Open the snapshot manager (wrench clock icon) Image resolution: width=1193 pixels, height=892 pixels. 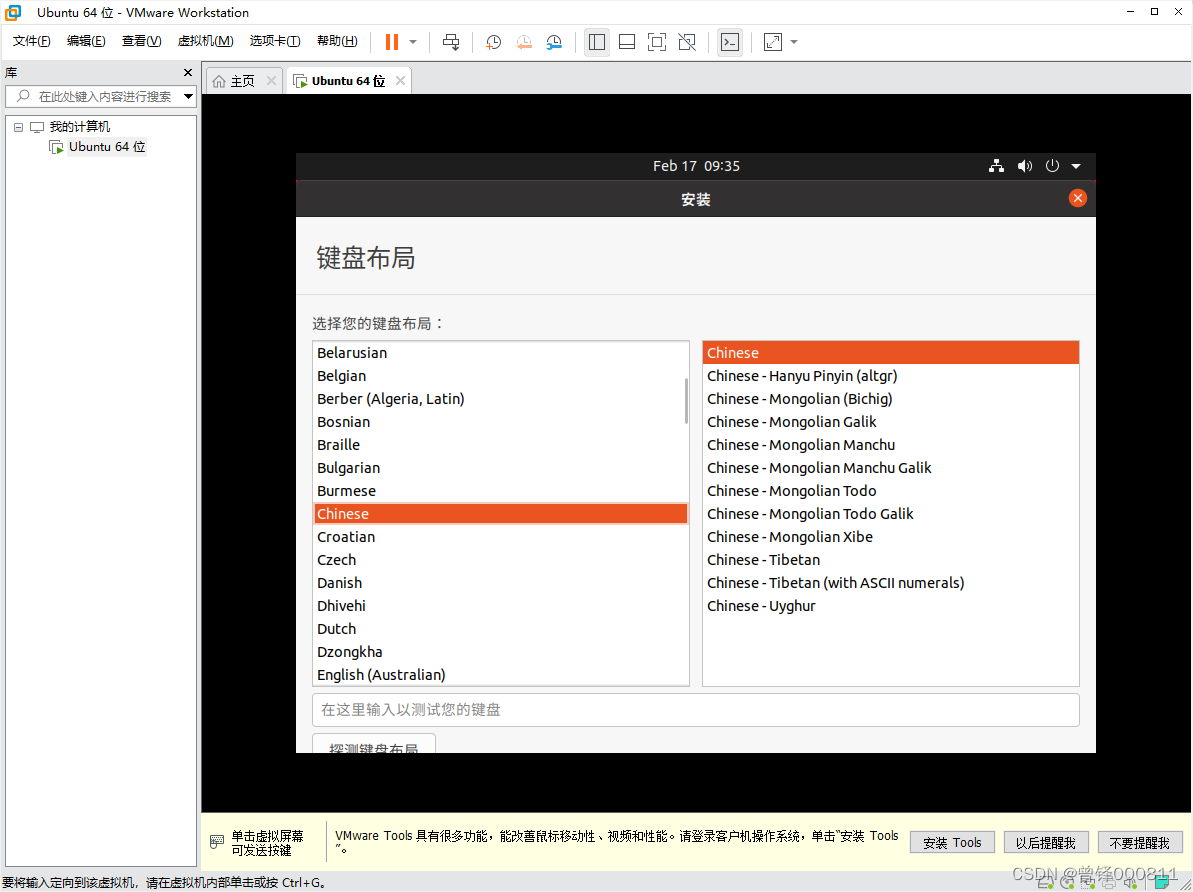click(555, 42)
